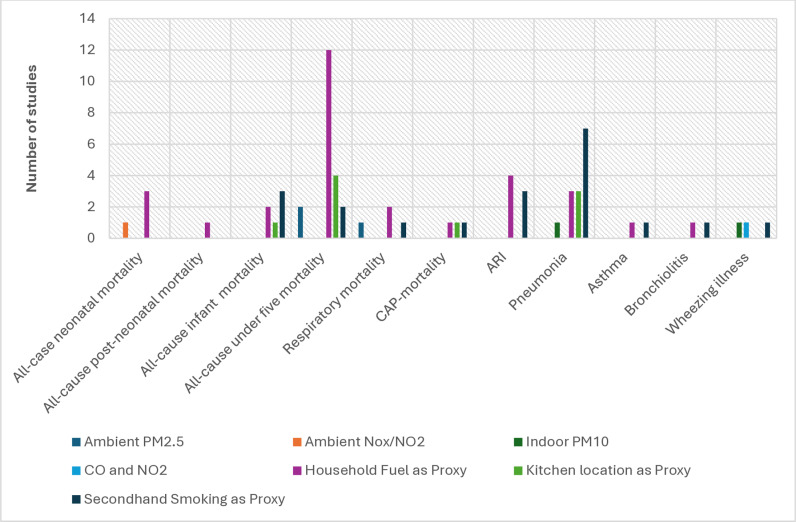Select the purple bar for Asthma
Viewport: 796px width, 522px height.
coord(632,230)
